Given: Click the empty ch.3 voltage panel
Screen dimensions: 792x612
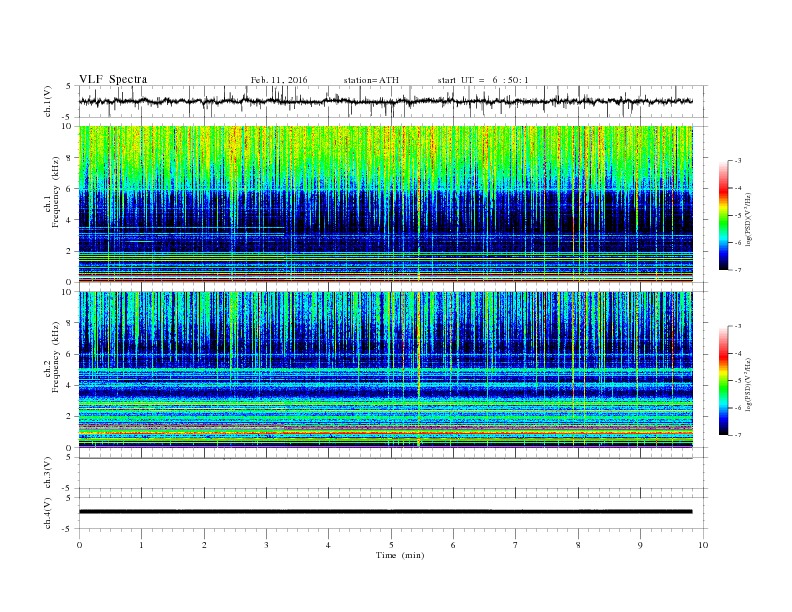Looking at the screenshot, I should [x=392, y=473].
